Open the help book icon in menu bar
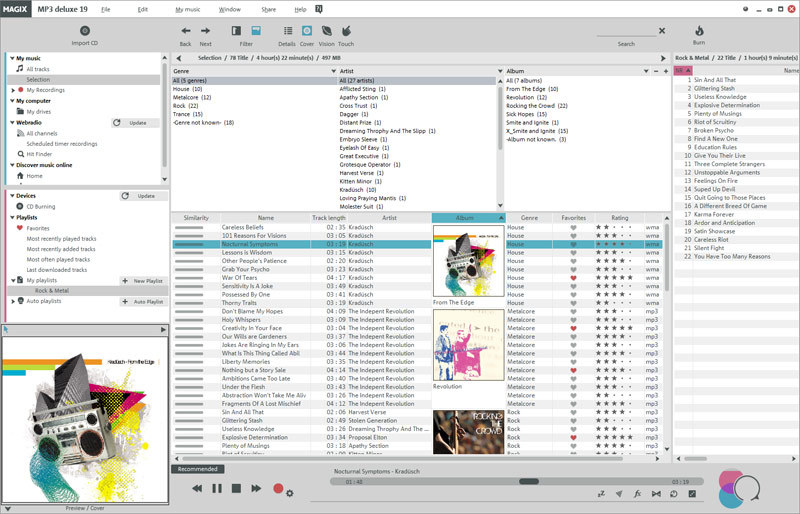The width and height of the screenshot is (800, 514). coord(319,9)
